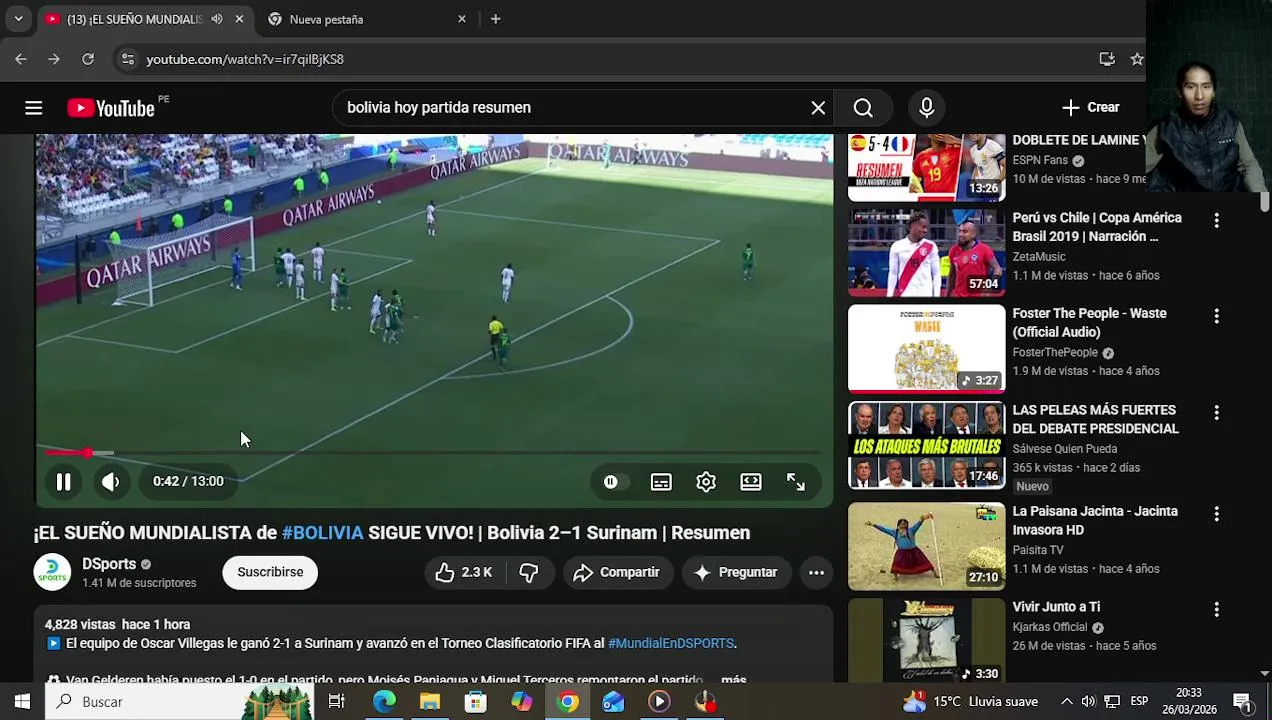Screen dimensions: 1272x720
Task: Enter full screen mode
Action: click(x=796, y=482)
